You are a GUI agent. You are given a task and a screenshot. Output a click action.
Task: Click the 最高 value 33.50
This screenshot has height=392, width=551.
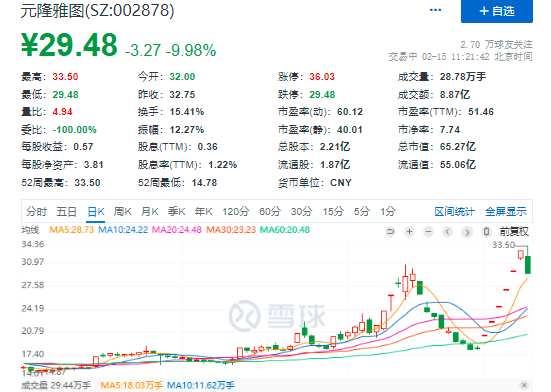coord(65,77)
